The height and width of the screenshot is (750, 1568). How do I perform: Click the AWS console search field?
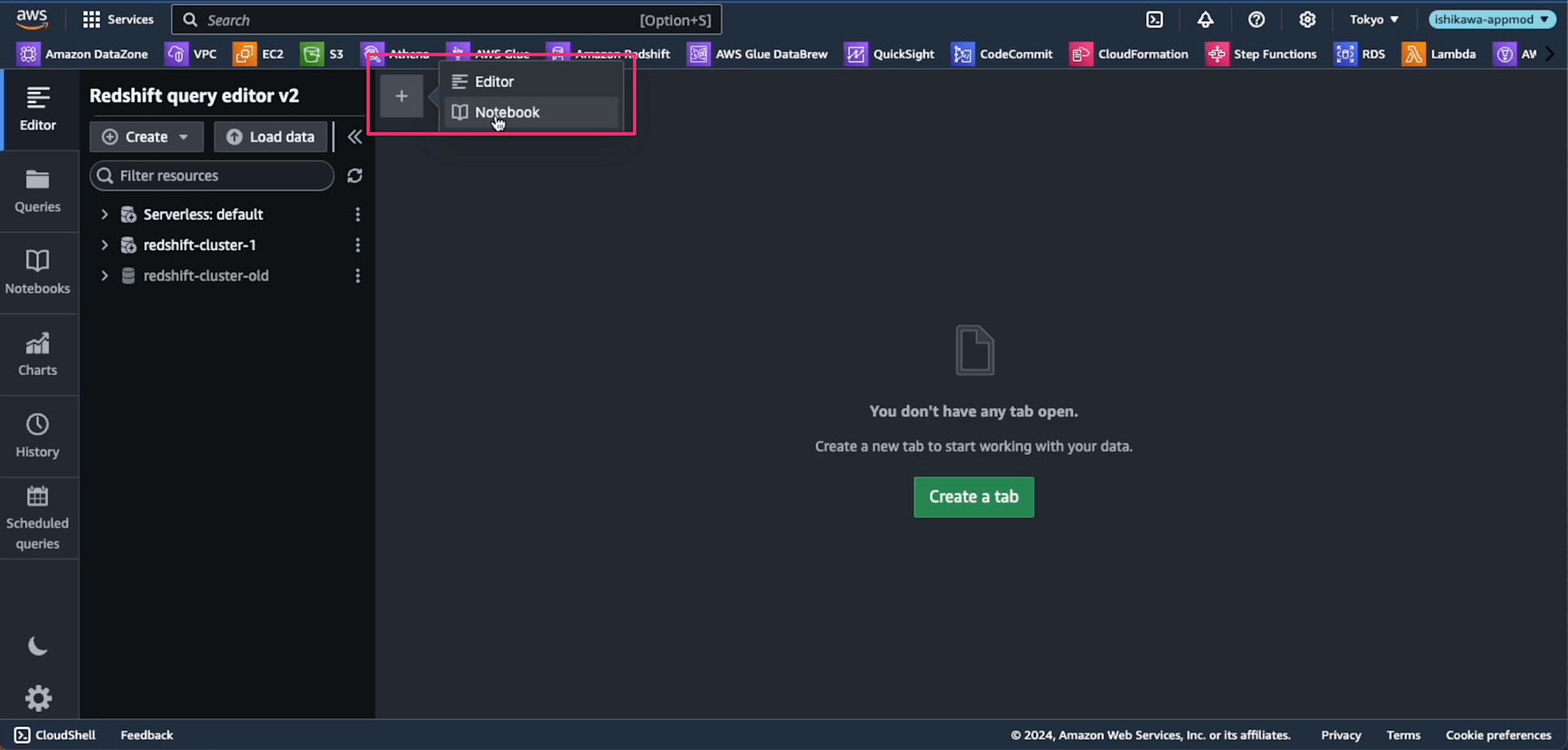(x=446, y=20)
